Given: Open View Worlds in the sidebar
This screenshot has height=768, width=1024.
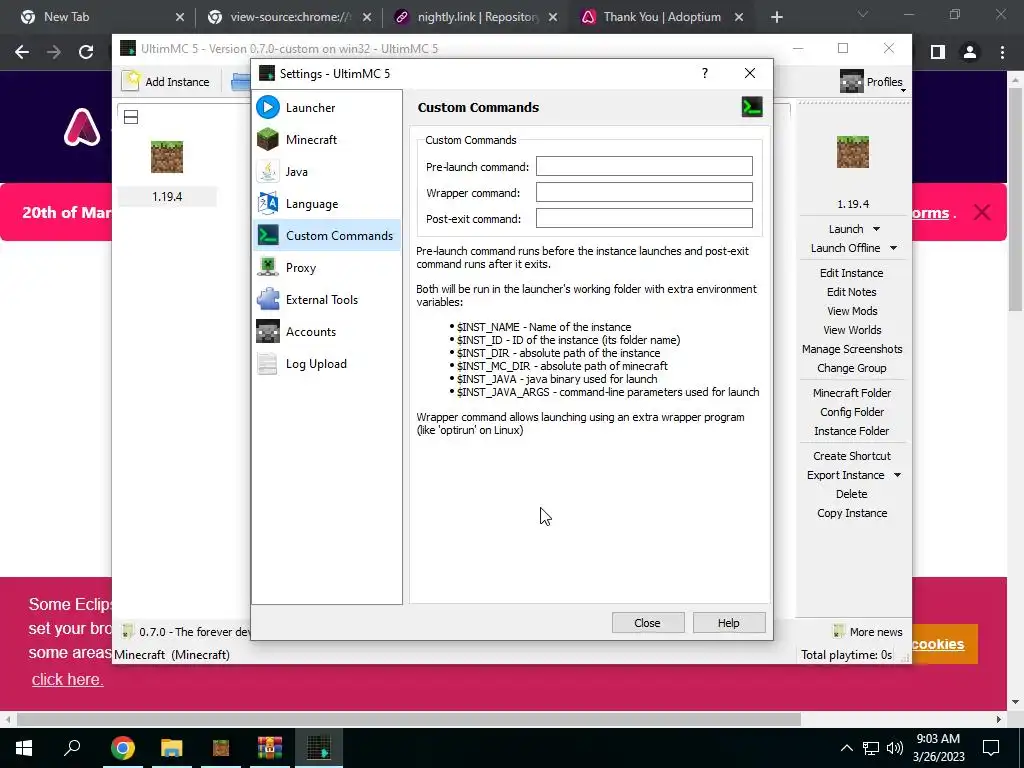Looking at the screenshot, I should (852, 330).
